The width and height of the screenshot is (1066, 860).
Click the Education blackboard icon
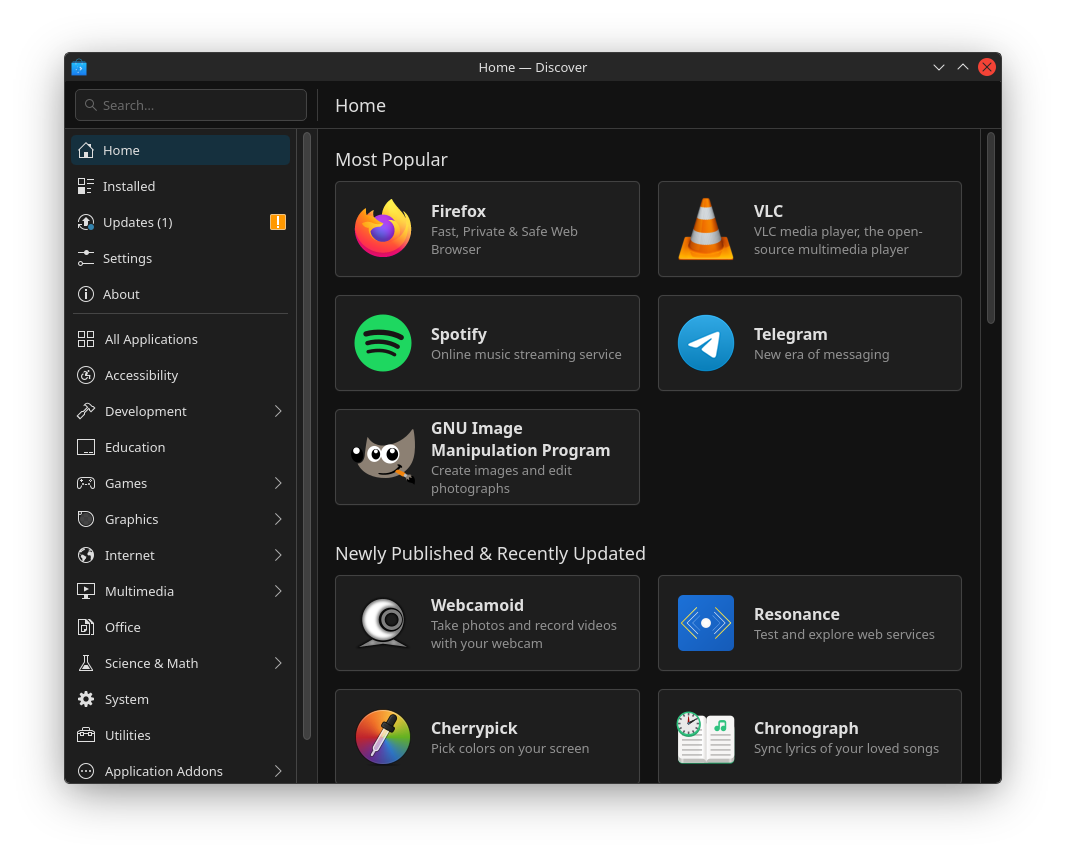coord(86,447)
